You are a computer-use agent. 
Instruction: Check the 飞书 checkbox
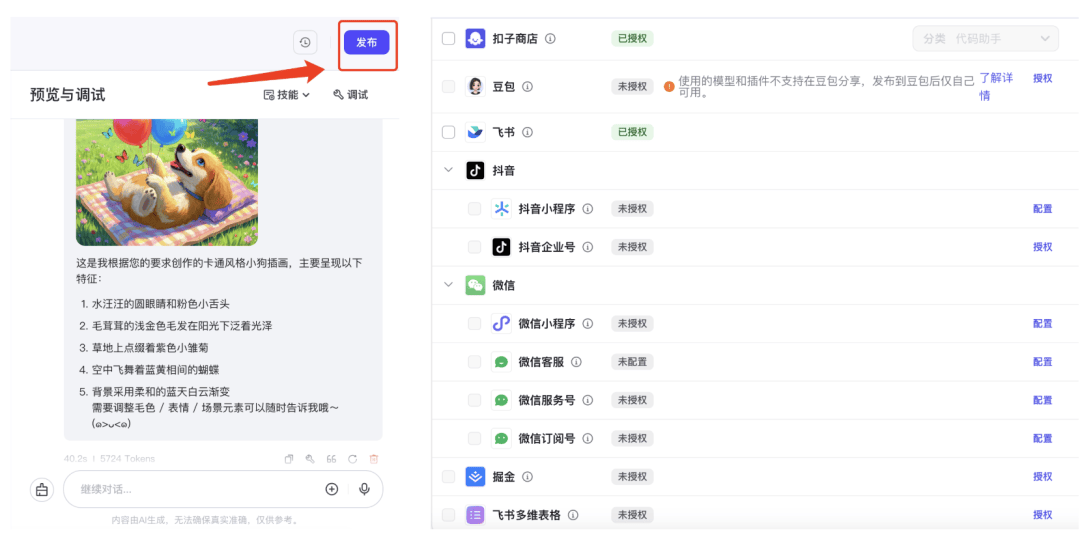(x=448, y=132)
